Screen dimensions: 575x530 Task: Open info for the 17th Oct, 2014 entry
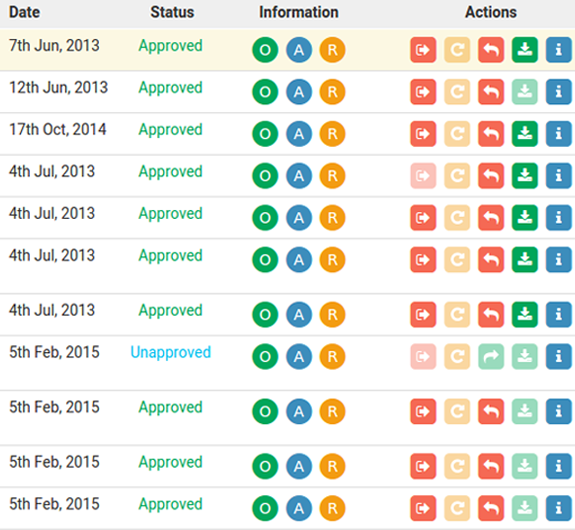pyautogui.click(x=558, y=134)
